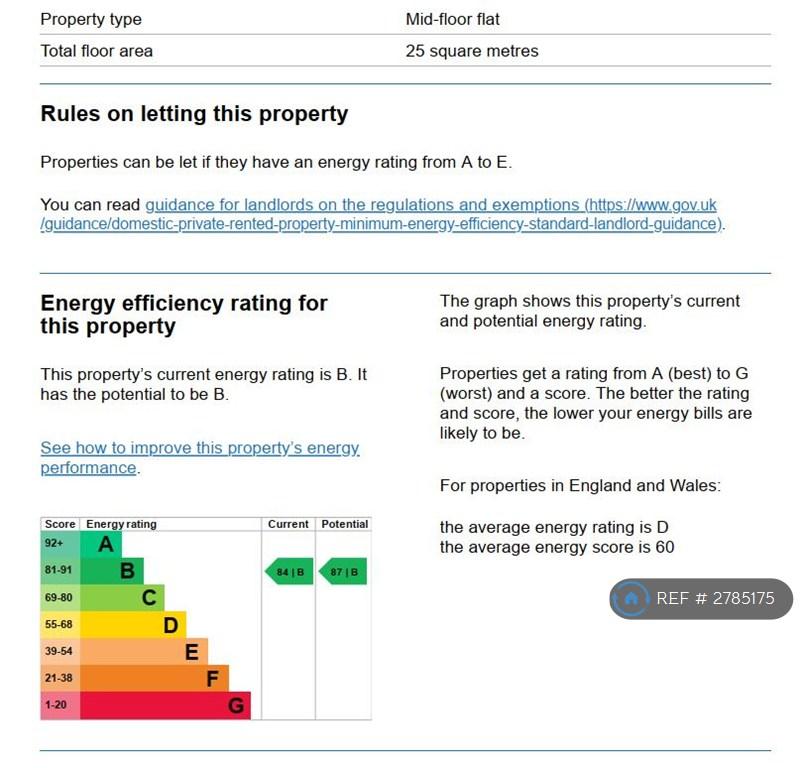Click the 'Mid-floor flat' property type value
805x768 pixels.
[452, 20]
